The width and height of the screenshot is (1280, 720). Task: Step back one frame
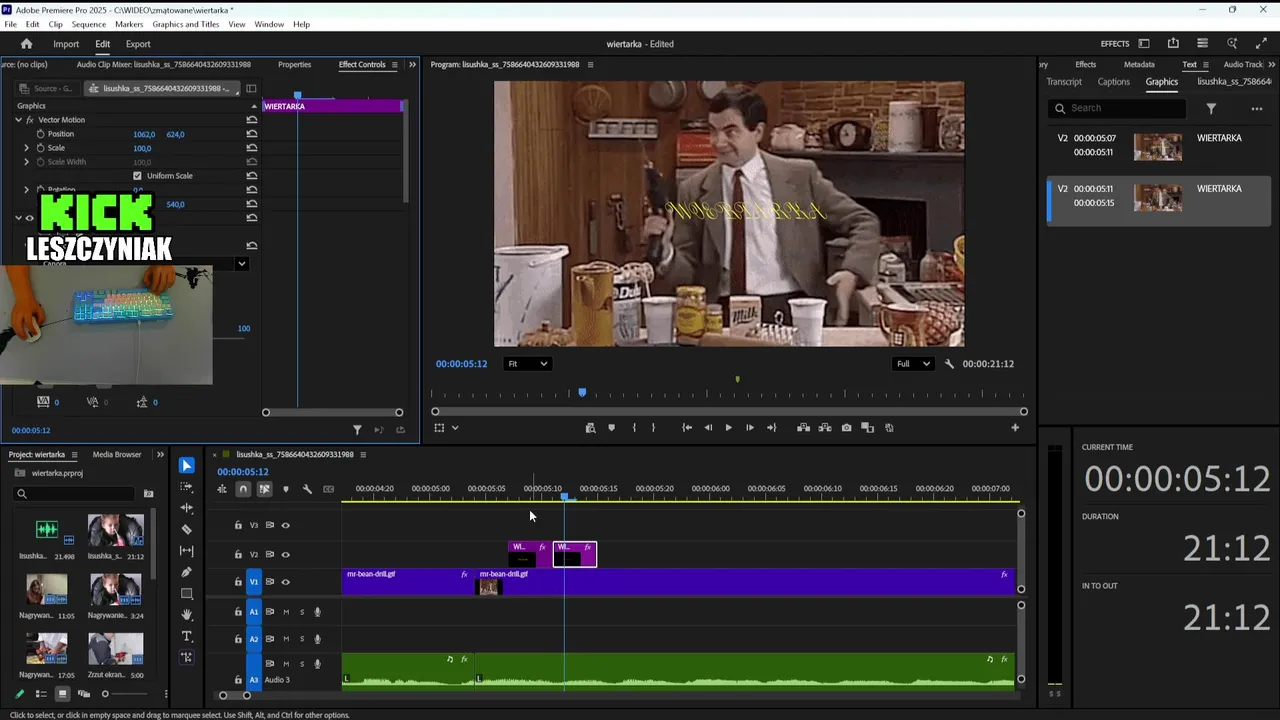point(708,428)
